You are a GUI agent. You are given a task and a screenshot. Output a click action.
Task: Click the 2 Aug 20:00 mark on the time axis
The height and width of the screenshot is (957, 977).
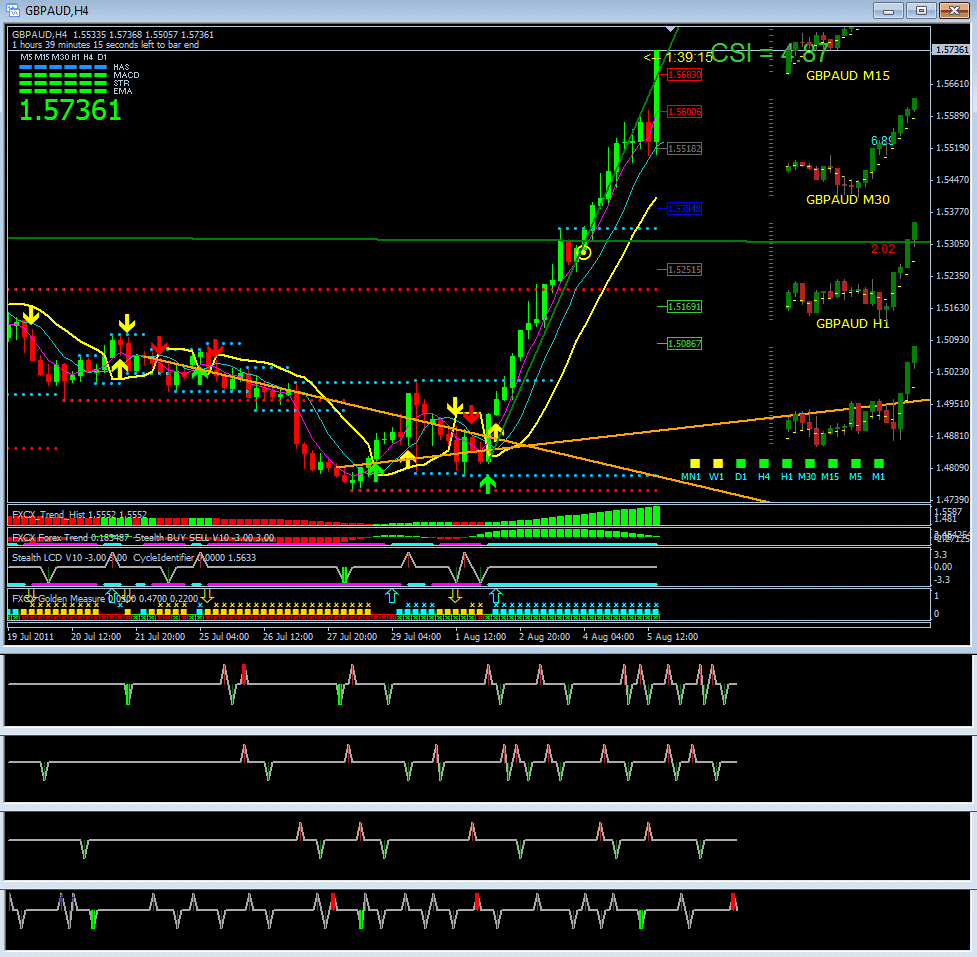(x=544, y=637)
